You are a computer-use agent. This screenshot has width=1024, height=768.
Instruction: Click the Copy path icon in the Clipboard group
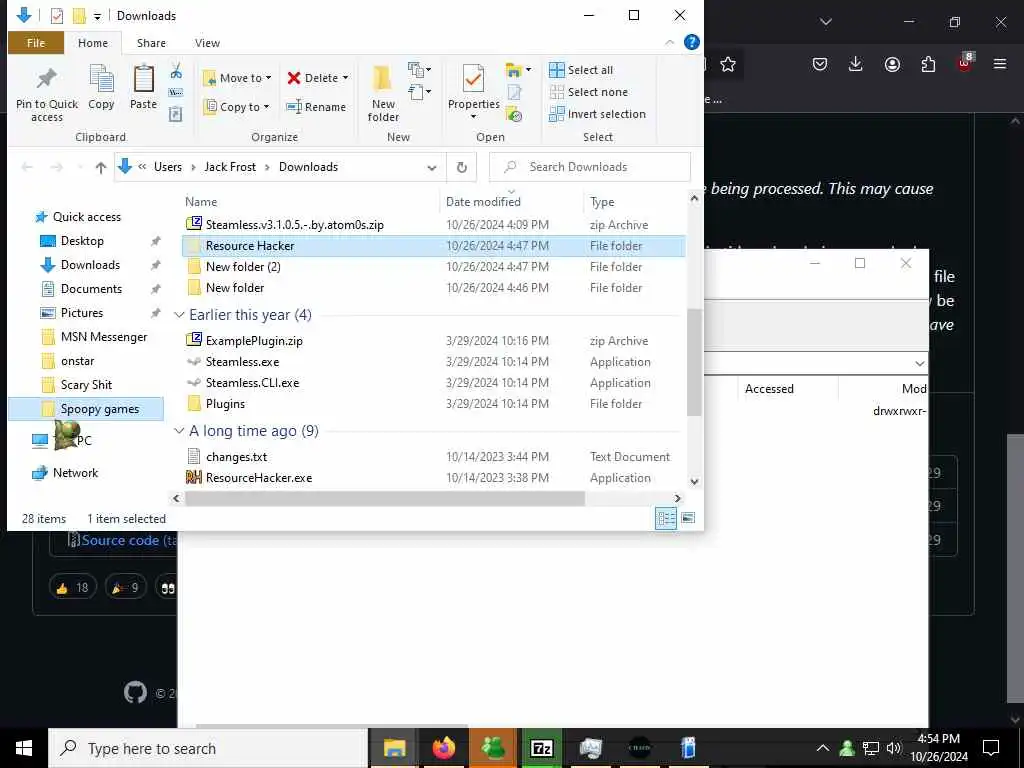coord(176,93)
